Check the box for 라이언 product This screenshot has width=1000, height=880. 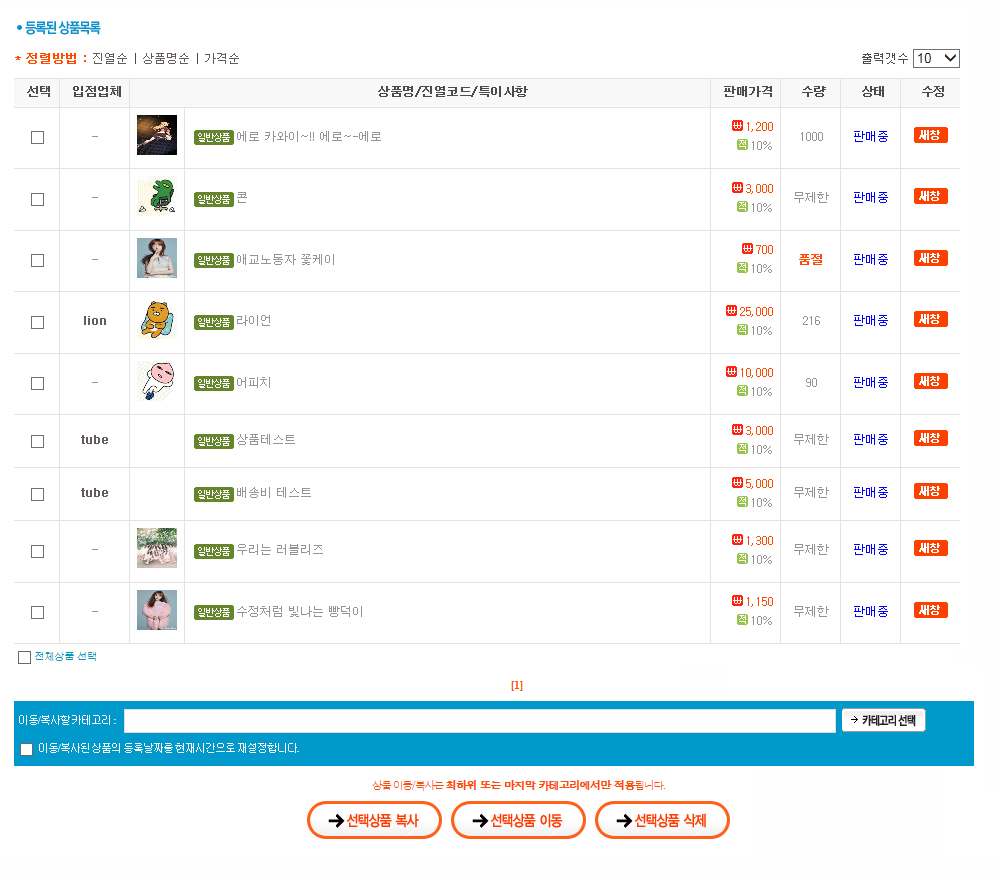coord(38,322)
